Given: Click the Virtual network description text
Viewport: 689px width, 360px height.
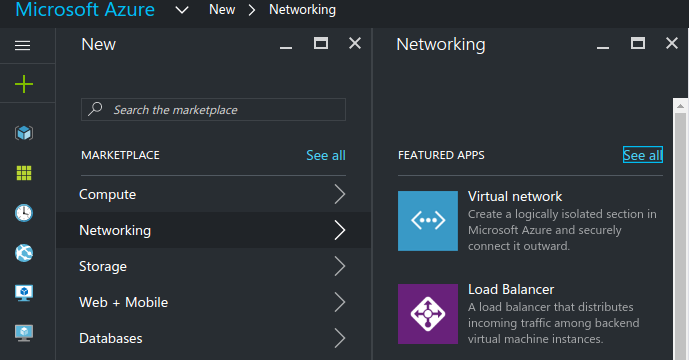Looking at the screenshot, I should pyautogui.click(x=562, y=230).
